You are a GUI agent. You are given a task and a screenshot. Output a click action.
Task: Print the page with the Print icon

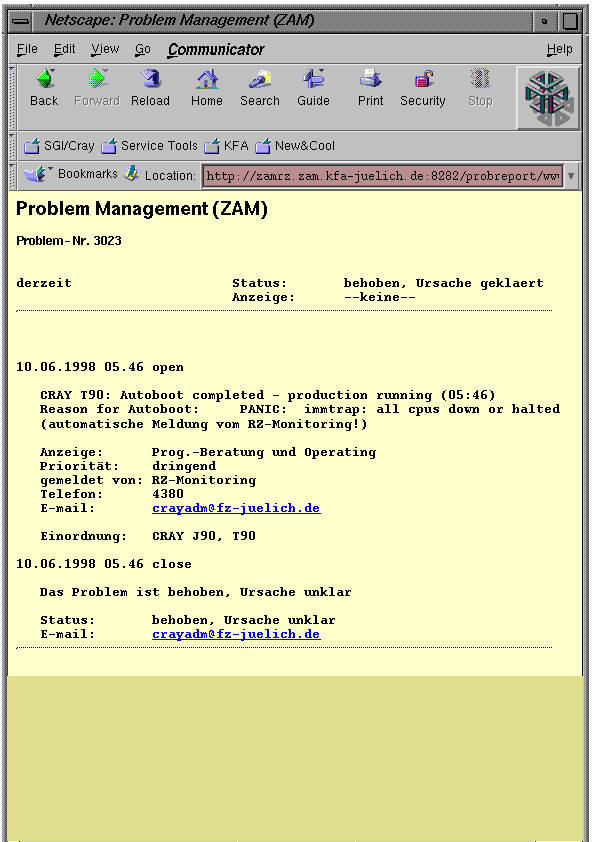(x=370, y=79)
